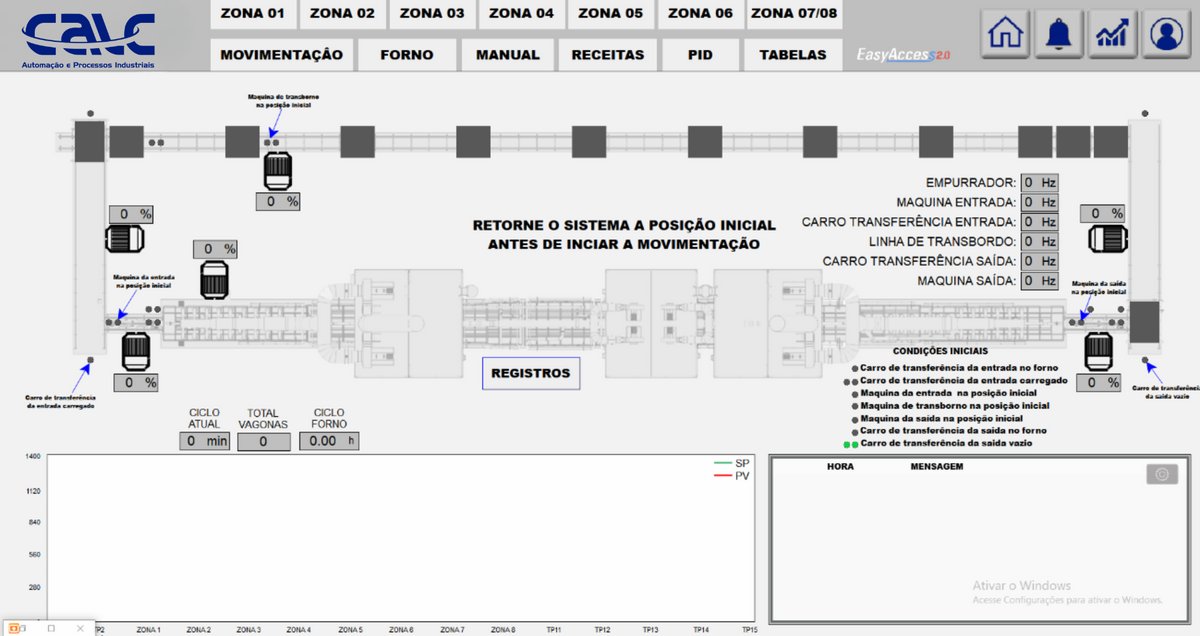Open the user login icon
The image size is (1200, 636).
click(1164, 35)
